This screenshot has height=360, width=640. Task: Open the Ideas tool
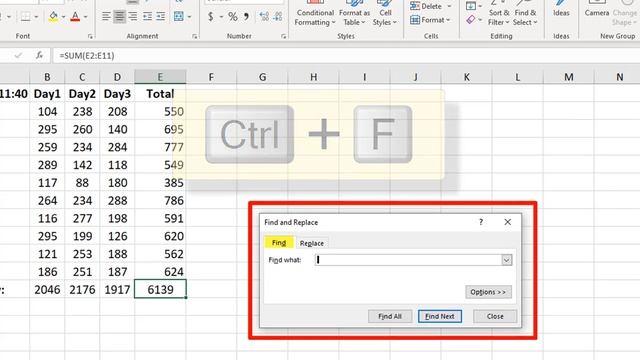coord(561,9)
